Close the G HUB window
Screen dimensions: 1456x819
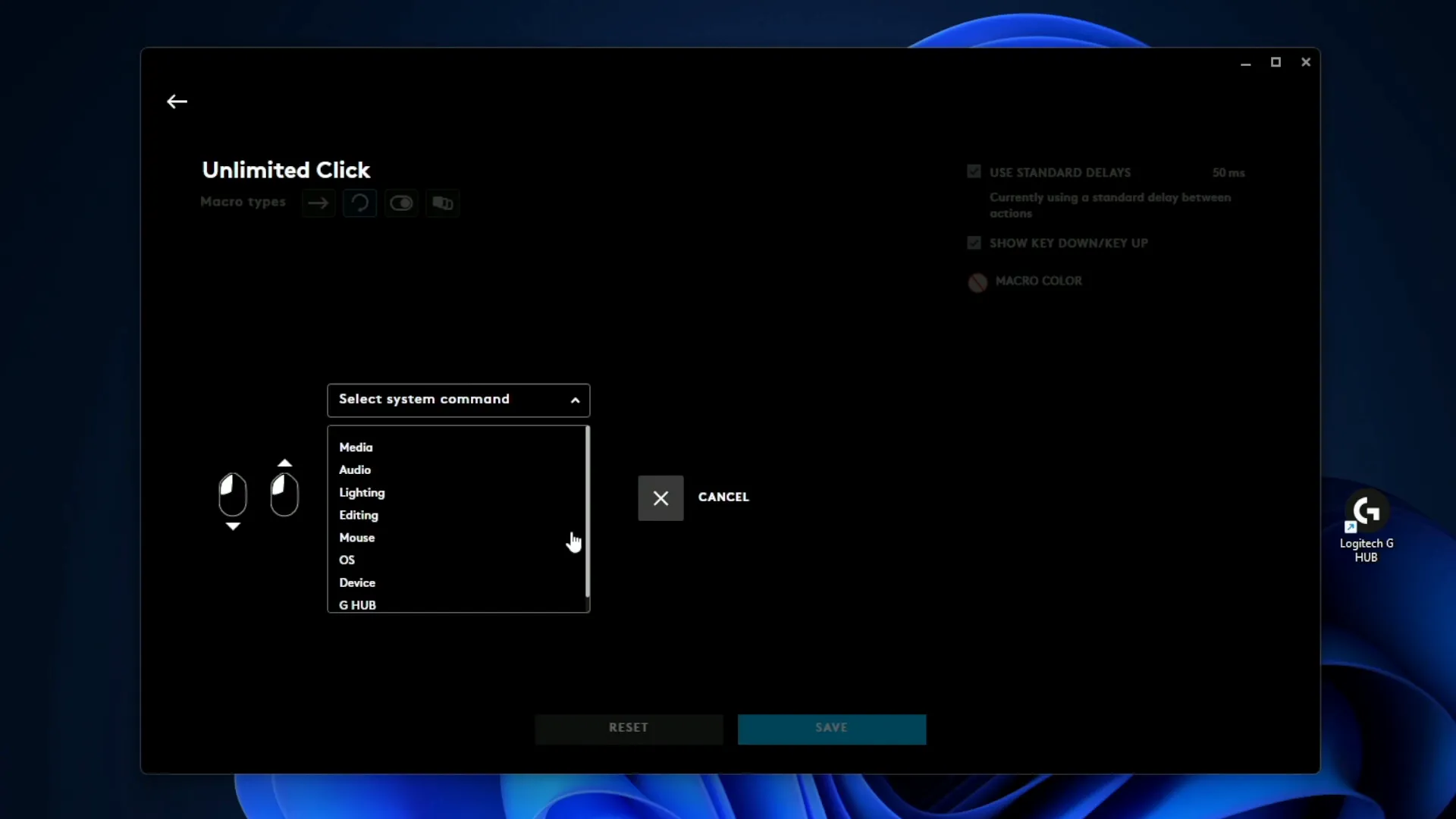coord(1306,62)
